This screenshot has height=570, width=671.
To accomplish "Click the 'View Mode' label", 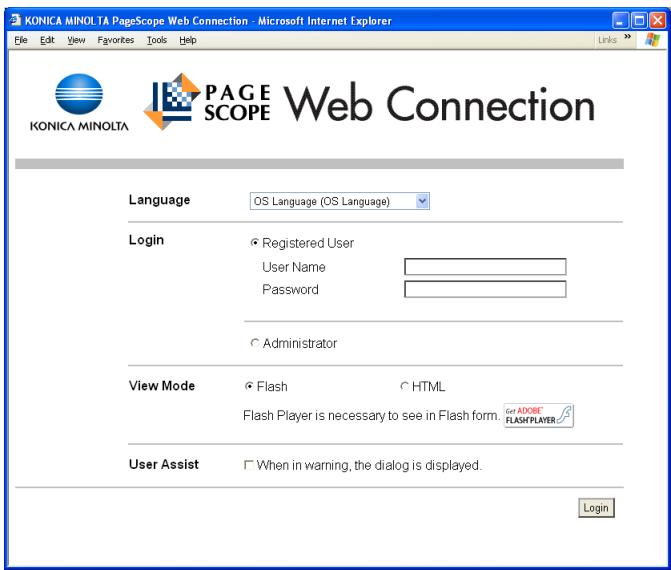I will tap(162, 386).
